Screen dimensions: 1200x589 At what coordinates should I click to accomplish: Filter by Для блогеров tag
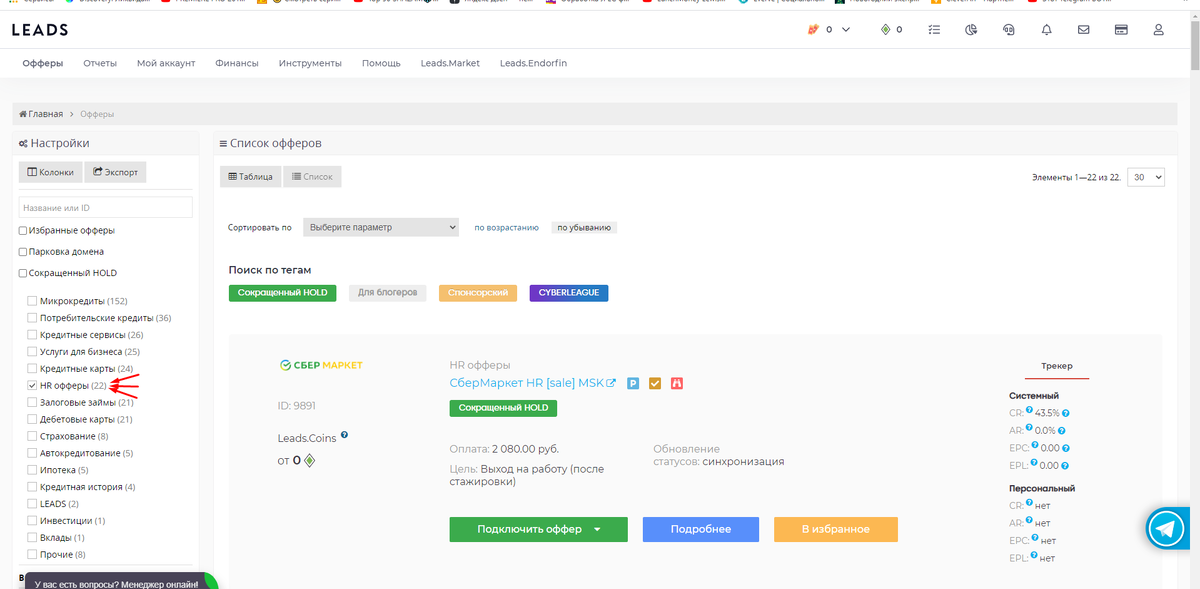point(388,293)
